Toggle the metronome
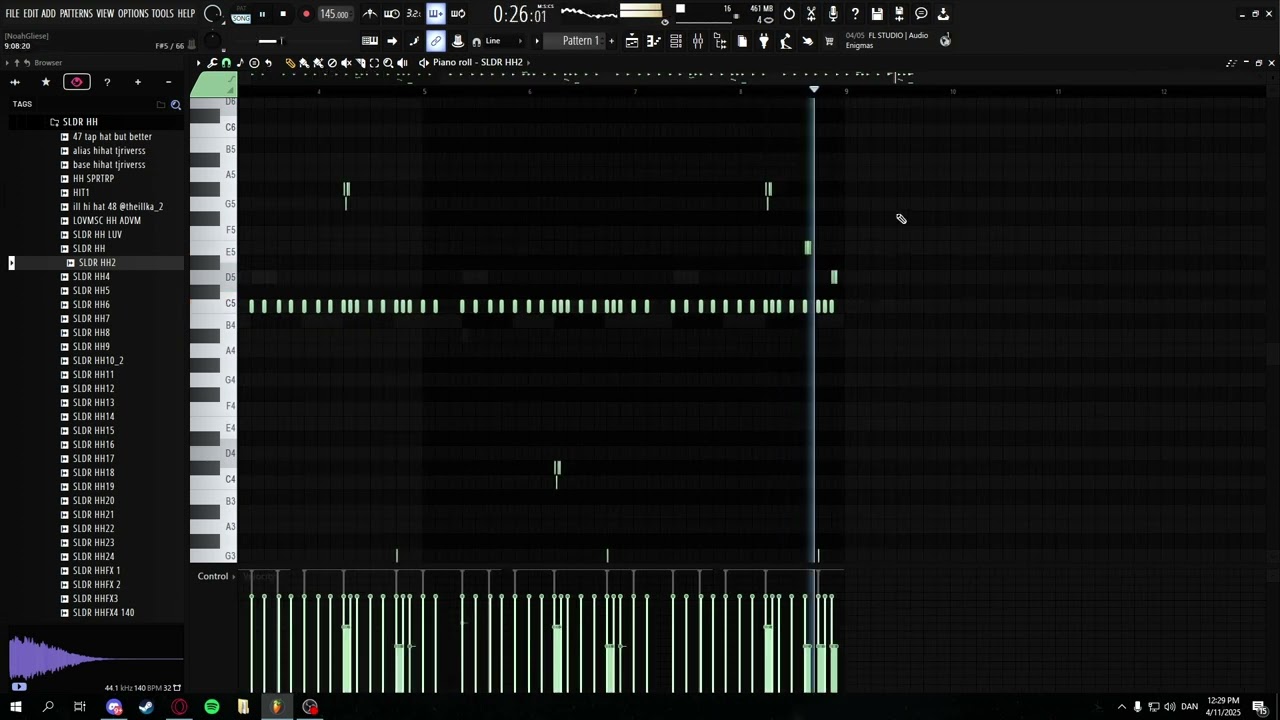1280x720 pixels. pyautogui.click(x=370, y=14)
